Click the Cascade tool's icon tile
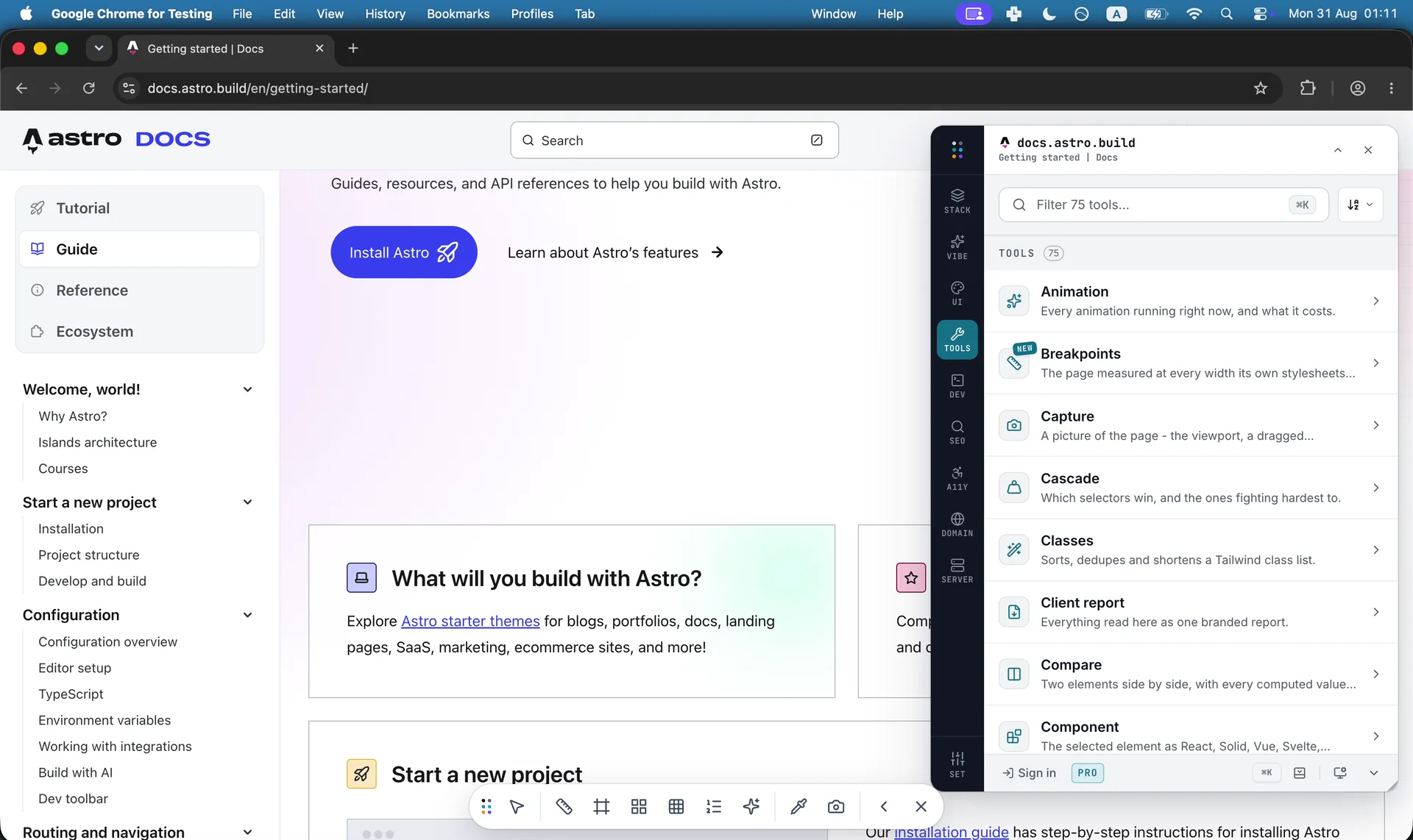This screenshot has height=840, width=1413. point(1013,488)
